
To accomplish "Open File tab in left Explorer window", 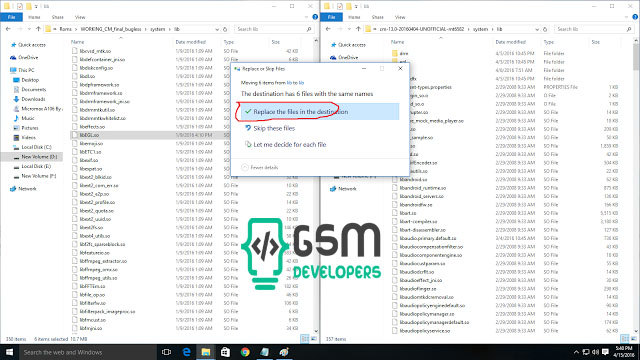I will (11, 17).
